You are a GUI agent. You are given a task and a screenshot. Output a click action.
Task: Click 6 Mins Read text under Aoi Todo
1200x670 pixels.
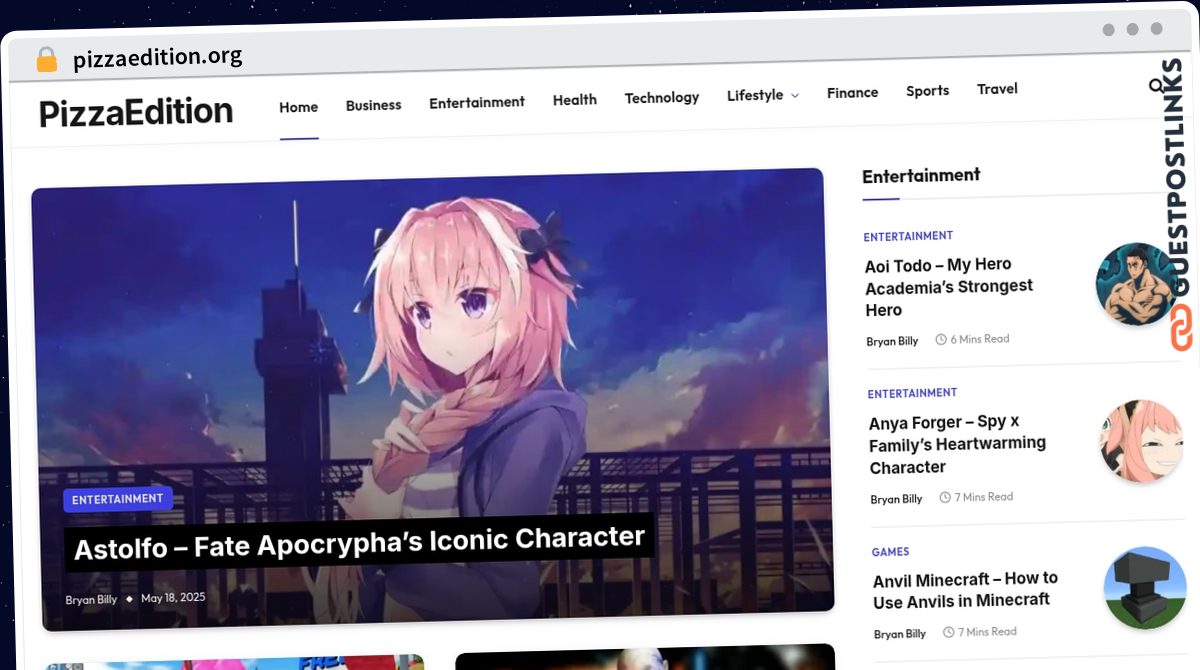coord(980,339)
